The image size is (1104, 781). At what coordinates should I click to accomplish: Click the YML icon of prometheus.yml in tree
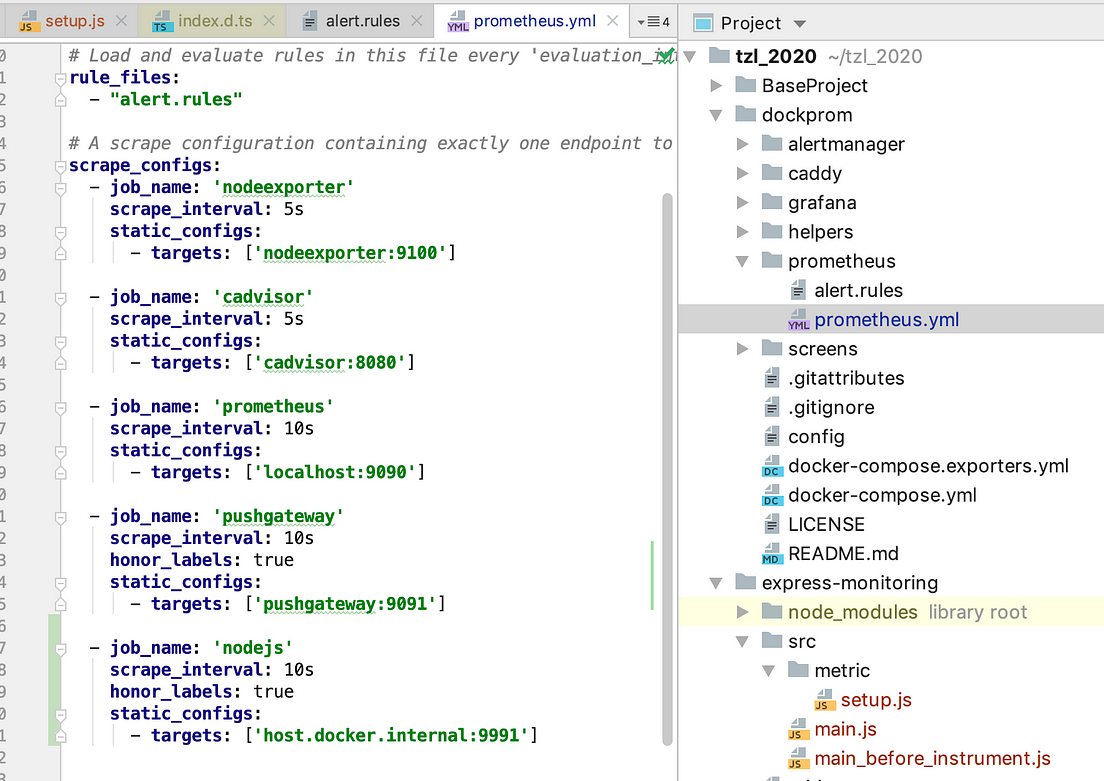click(x=798, y=320)
